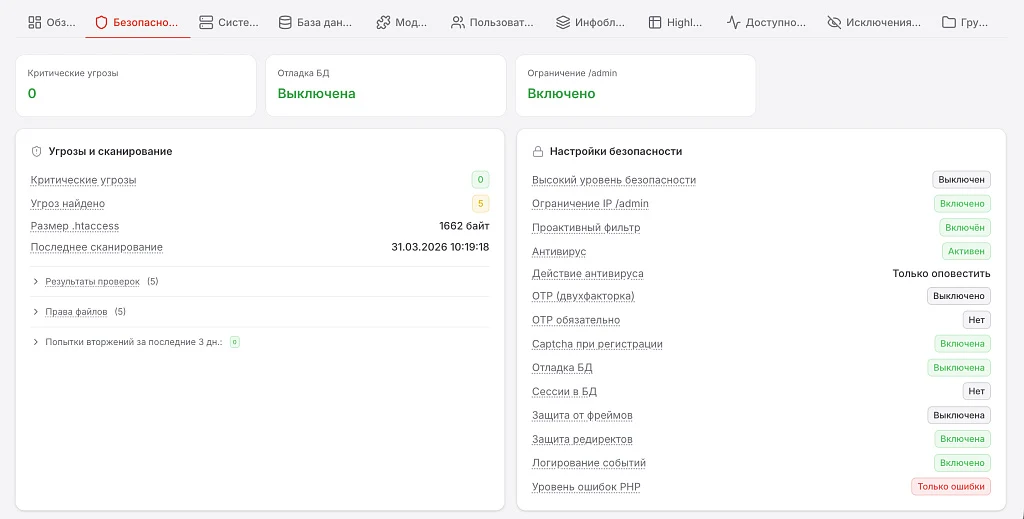Switch to the Безопасно... tab
The height and width of the screenshot is (519, 1024).
coord(138,22)
